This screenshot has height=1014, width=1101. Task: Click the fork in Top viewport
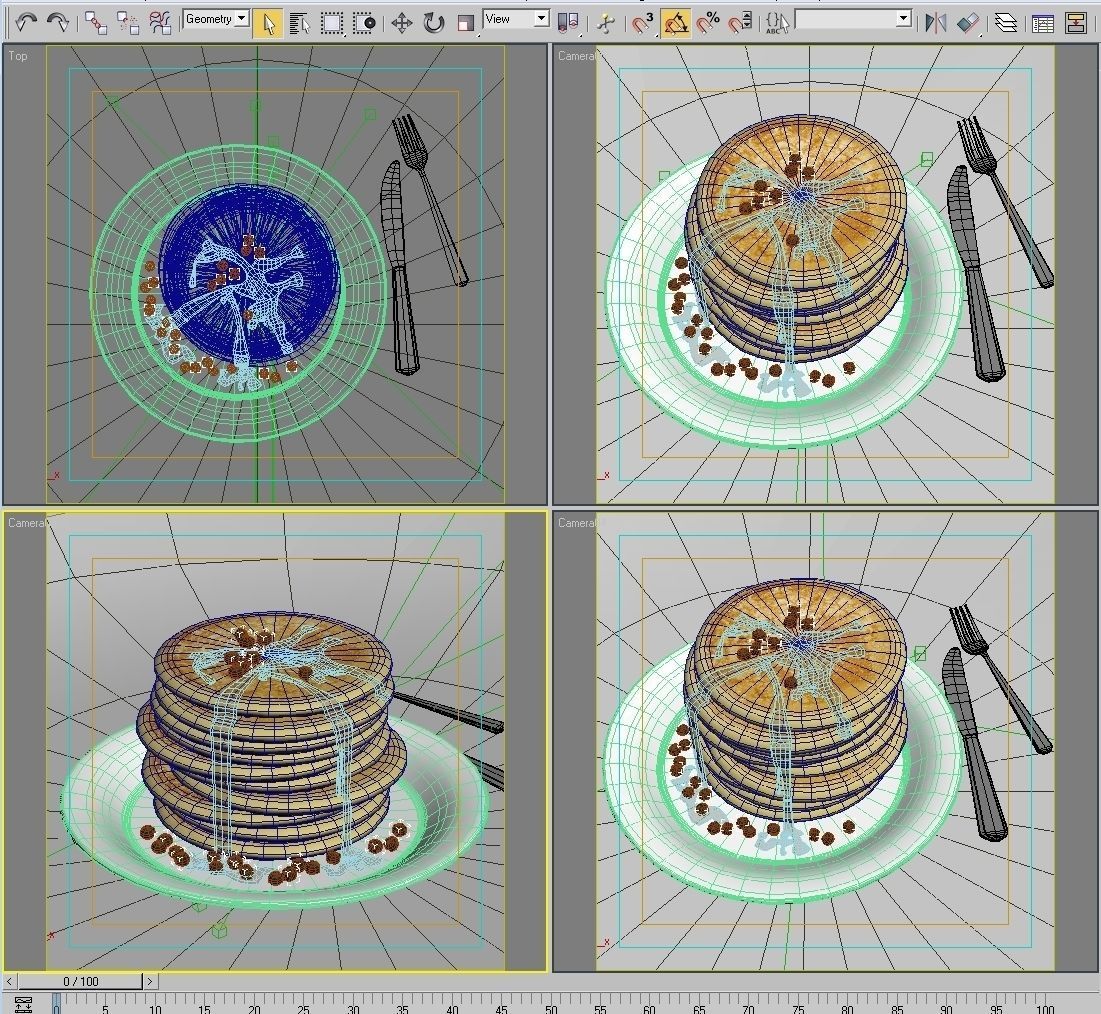430,202
